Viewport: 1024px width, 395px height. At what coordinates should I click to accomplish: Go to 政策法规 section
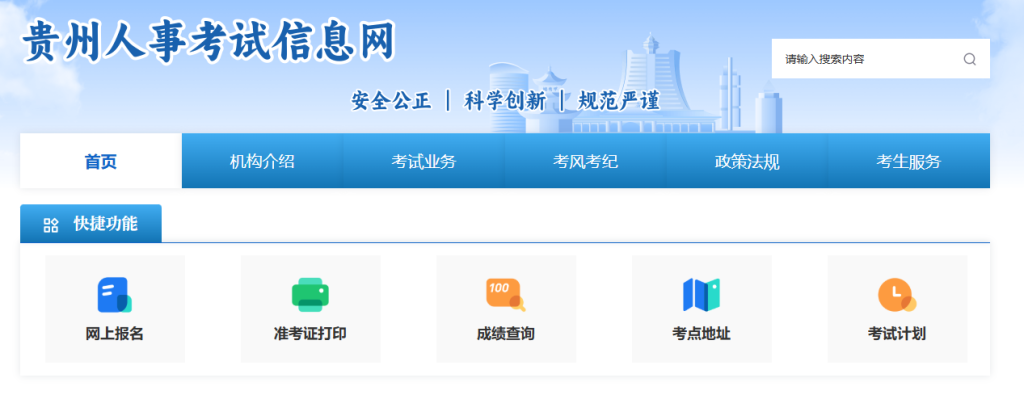pos(747,161)
